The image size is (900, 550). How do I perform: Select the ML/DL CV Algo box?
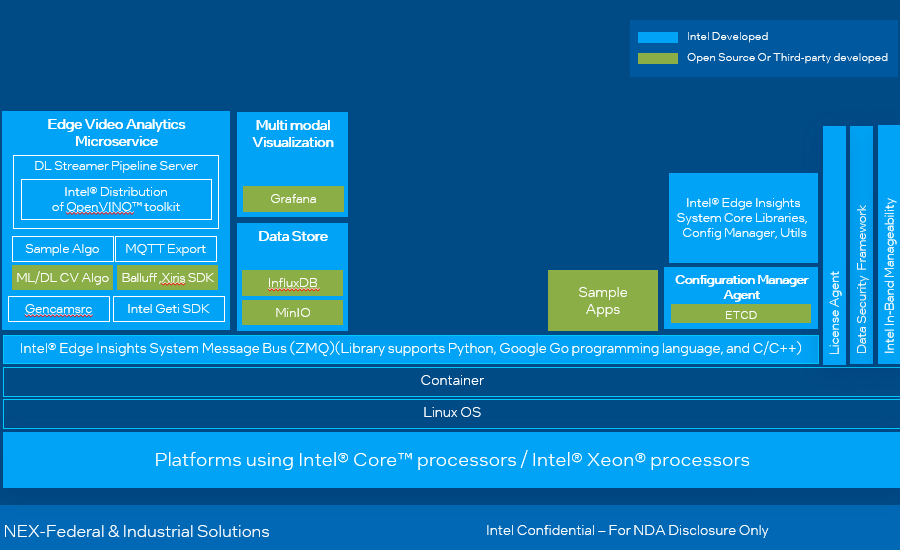pyautogui.click(x=62, y=278)
